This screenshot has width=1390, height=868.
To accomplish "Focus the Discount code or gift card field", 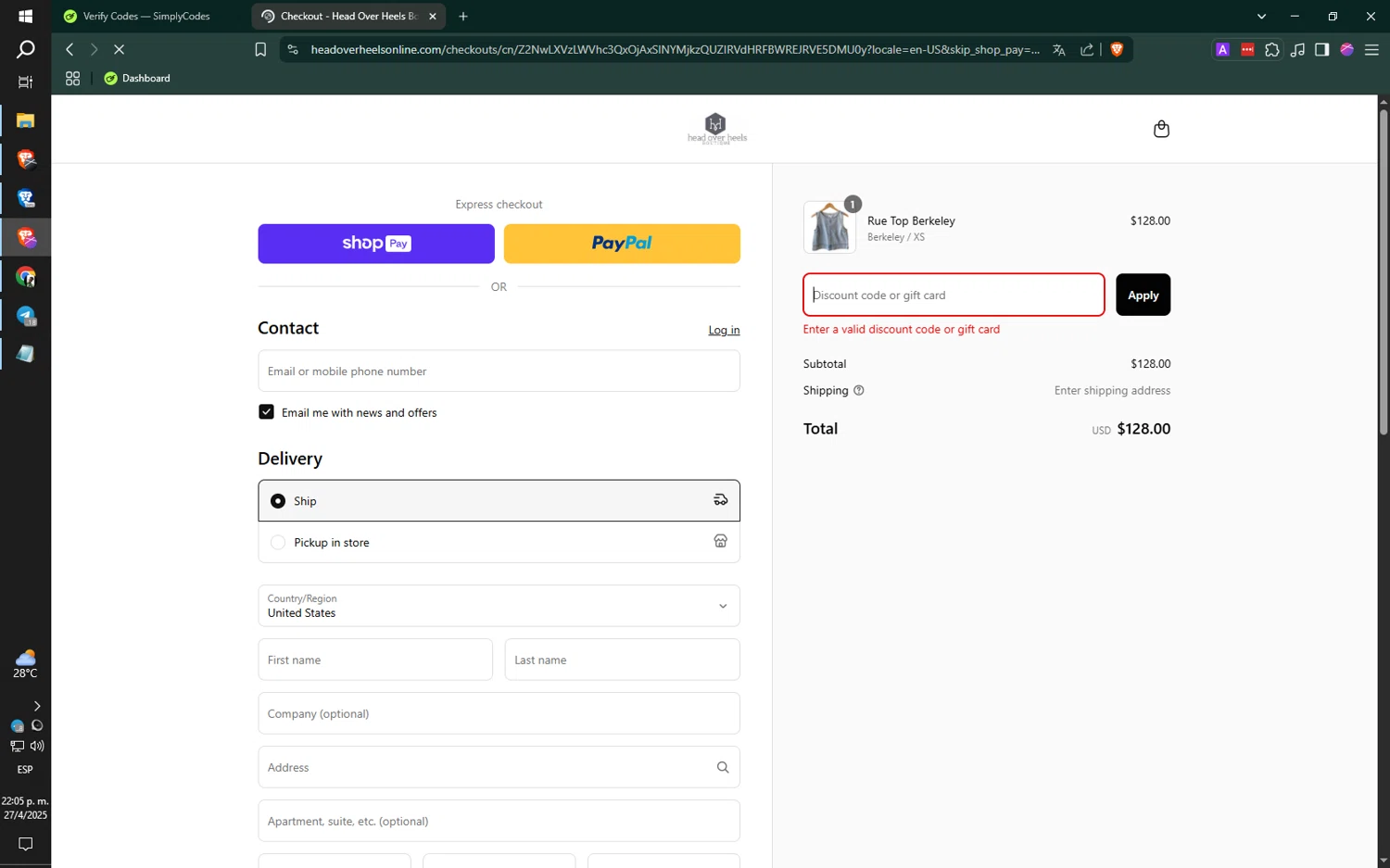I will coord(954,295).
